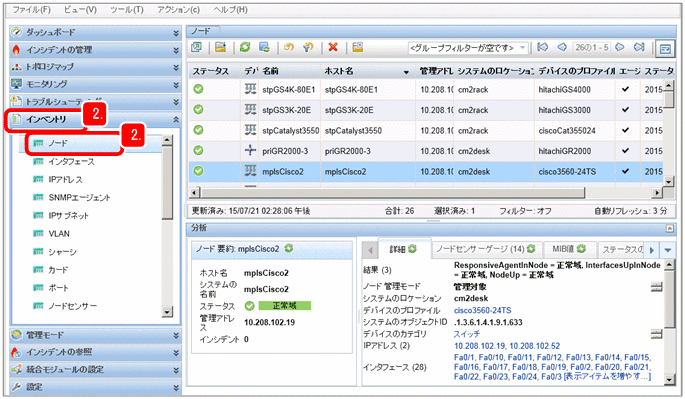Click the node table horizontal scrollbar
Image resolution: width=685 pixels, height=399 pixels.
tap(392, 193)
